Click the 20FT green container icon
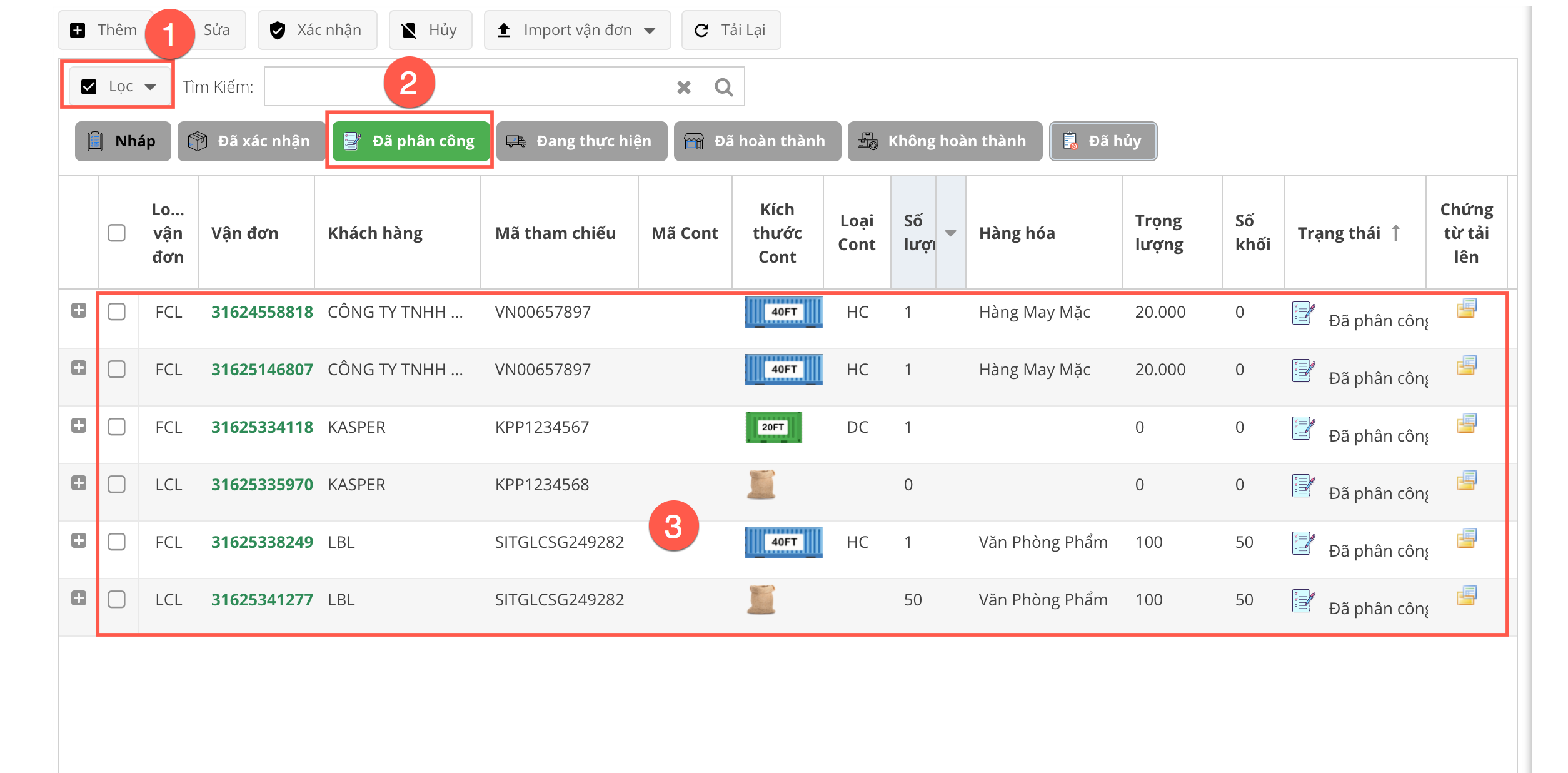1568x773 pixels. 773,427
